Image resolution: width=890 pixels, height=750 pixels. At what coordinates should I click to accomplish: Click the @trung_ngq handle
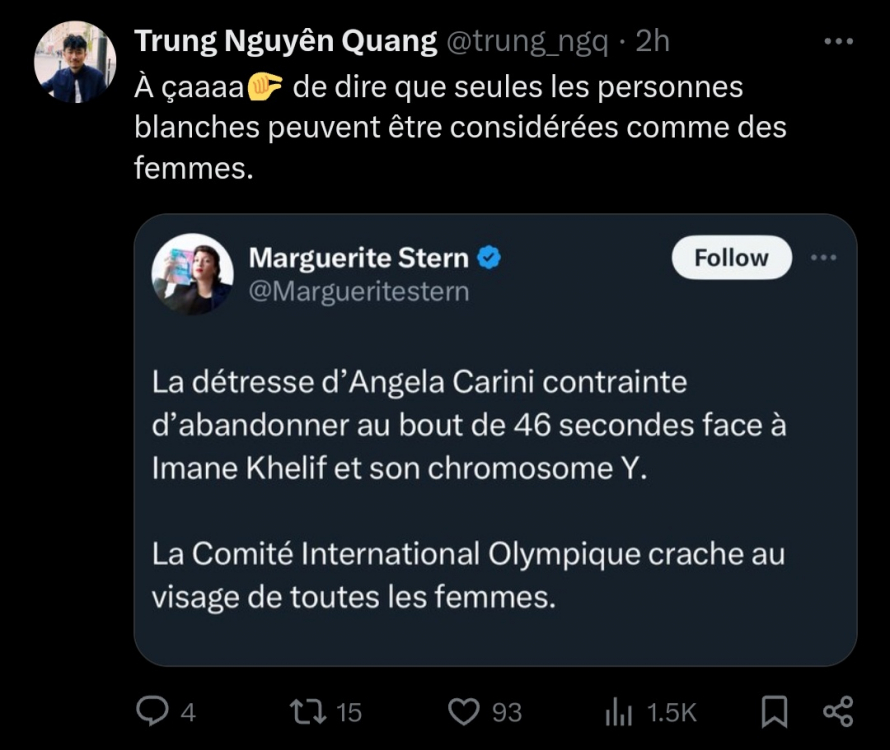[526, 41]
